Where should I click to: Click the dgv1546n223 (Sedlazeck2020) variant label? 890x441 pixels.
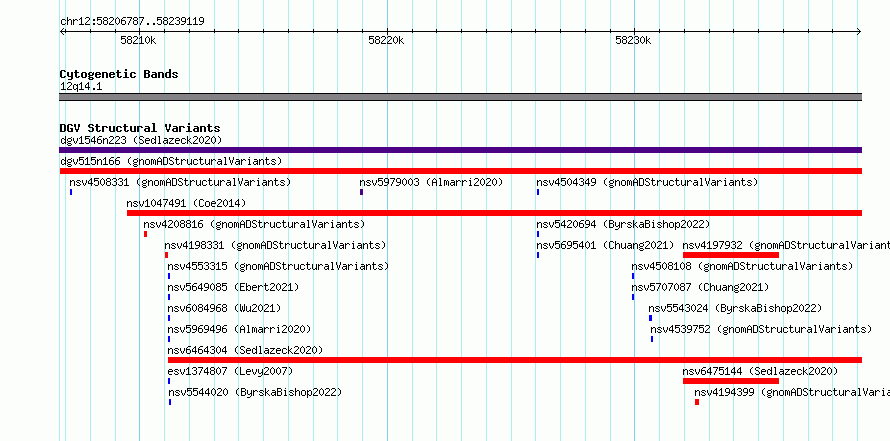pyautogui.click(x=141, y=140)
